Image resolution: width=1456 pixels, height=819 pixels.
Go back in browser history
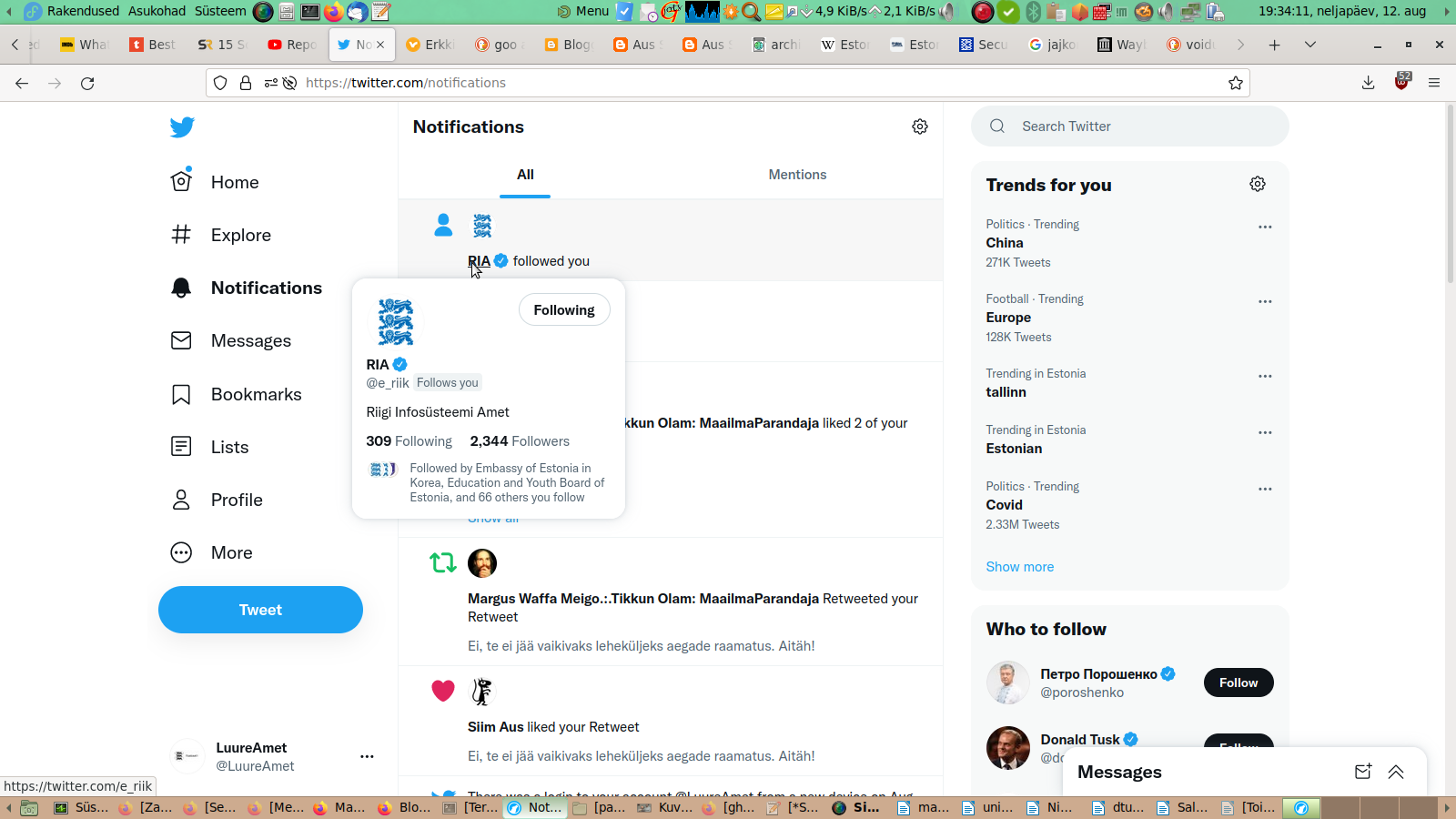22,83
